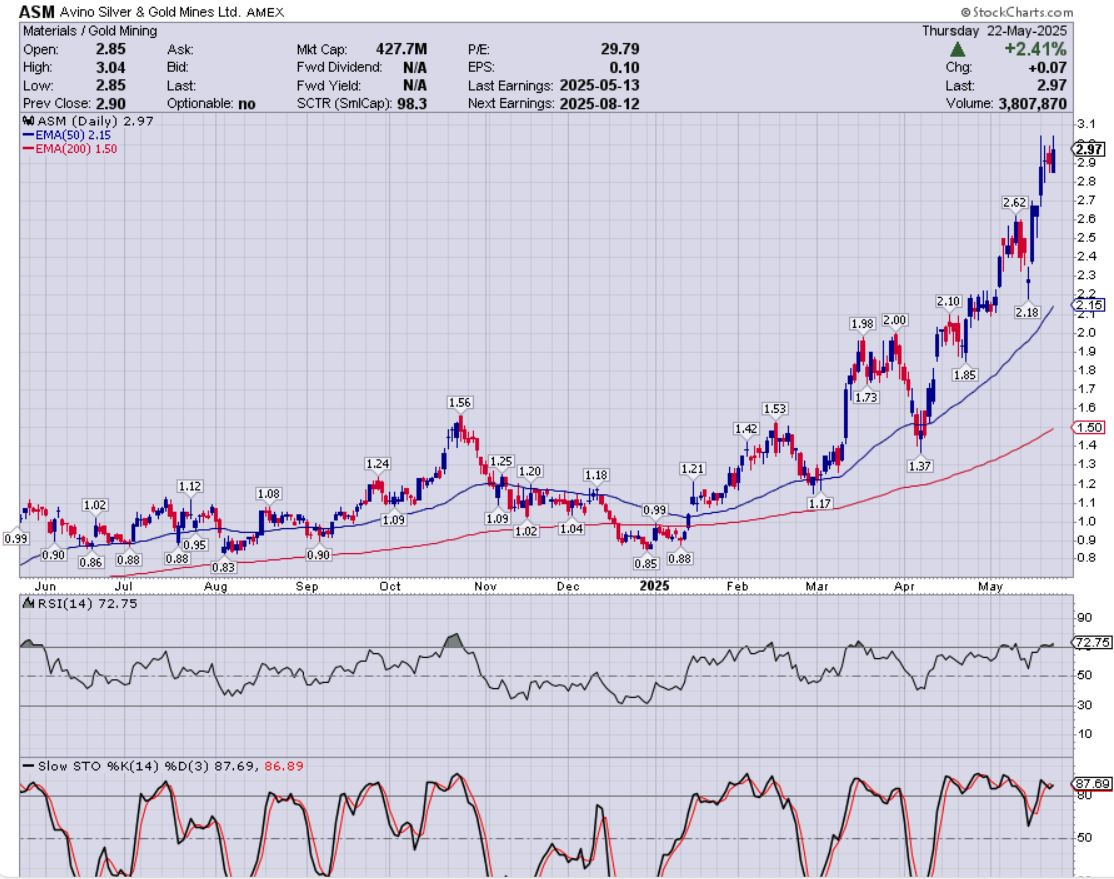The height and width of the screenshot is (879, 1114).
Task: Click the AMEX exchange label
Action: coord(265,12)
